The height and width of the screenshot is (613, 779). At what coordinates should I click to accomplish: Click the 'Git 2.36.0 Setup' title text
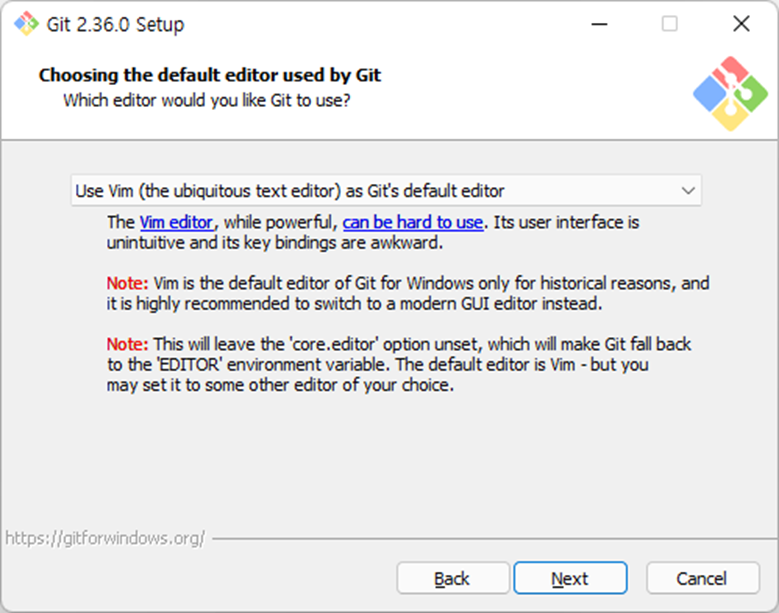[115, 24]
